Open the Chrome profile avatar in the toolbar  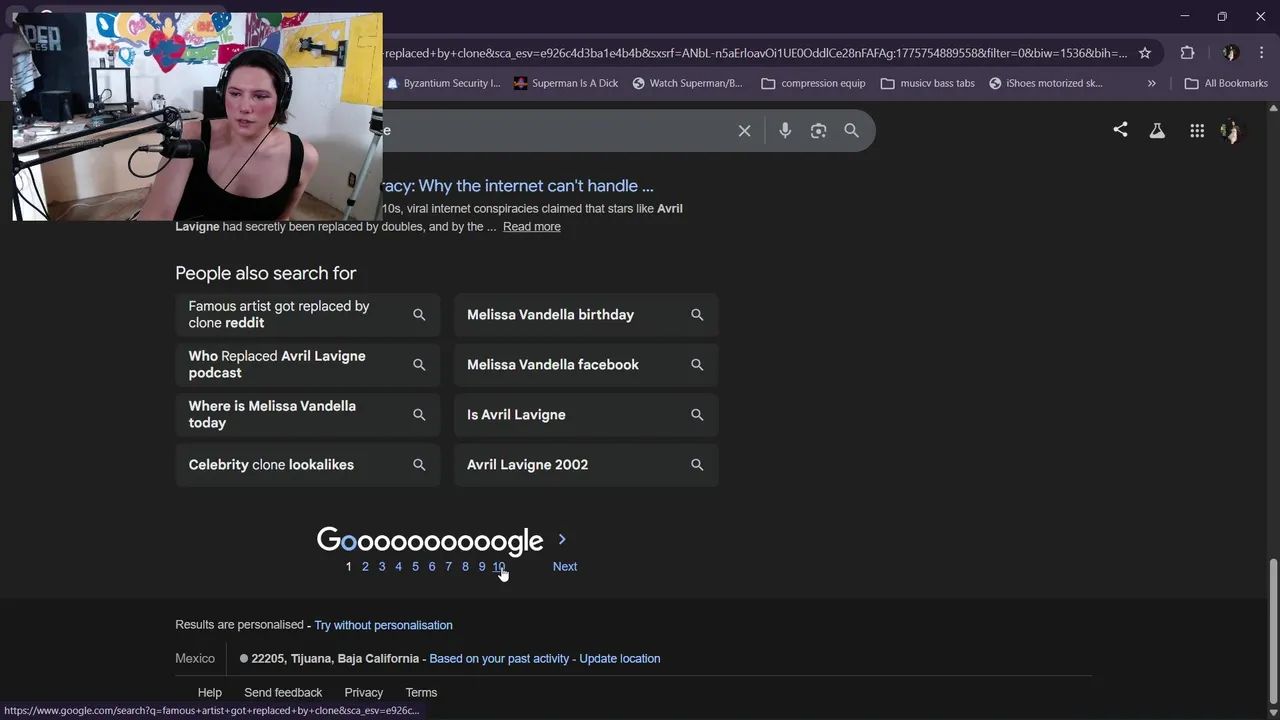[1231, 53]
